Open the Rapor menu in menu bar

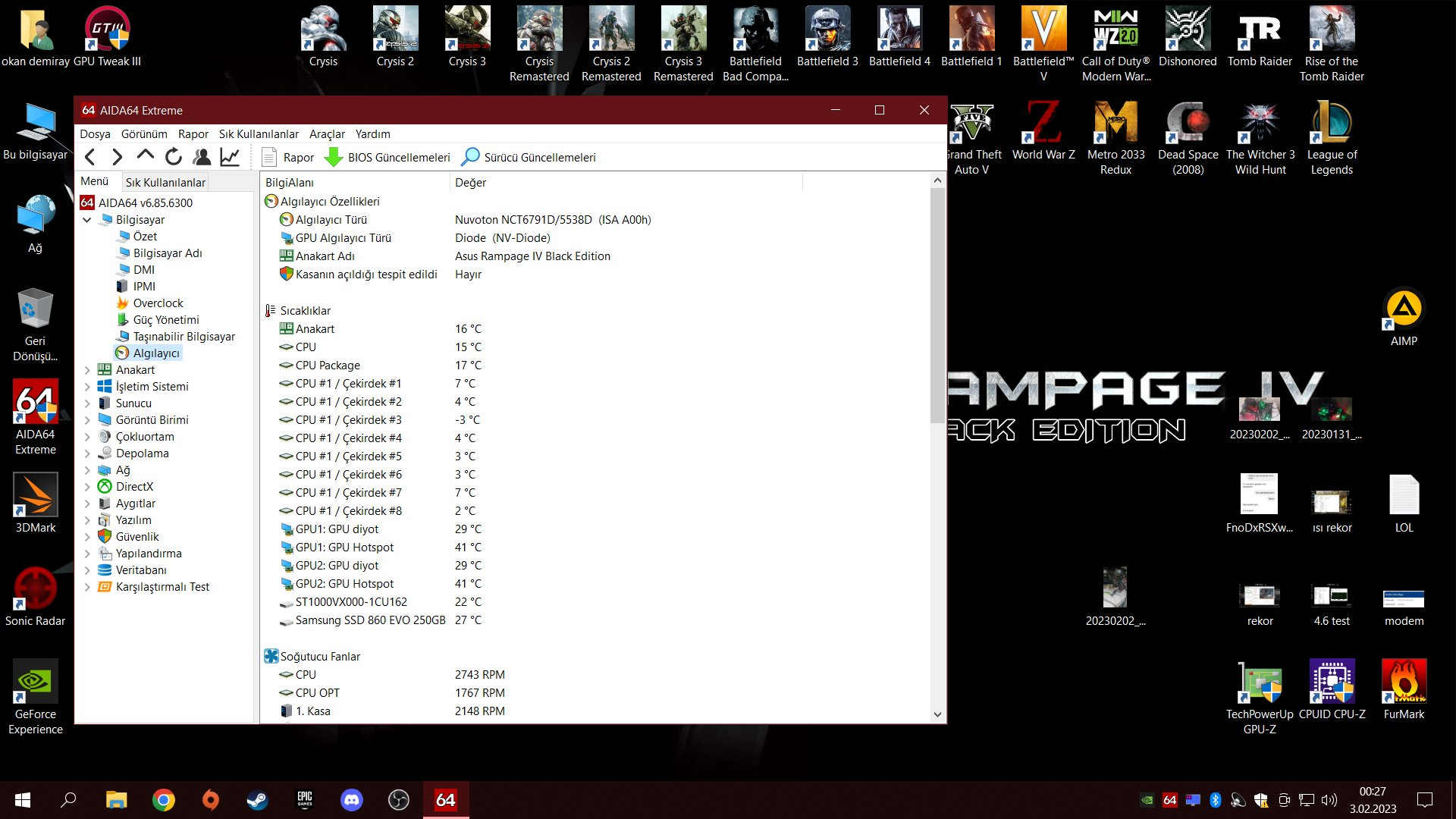193,133
